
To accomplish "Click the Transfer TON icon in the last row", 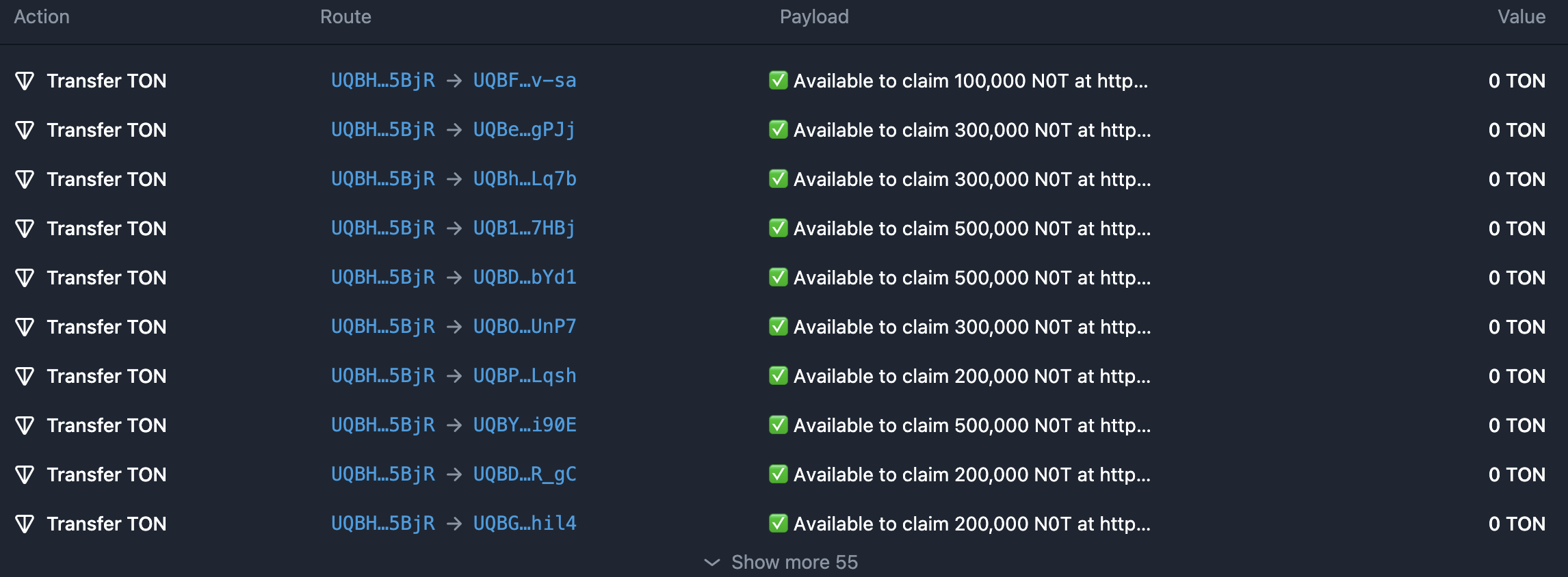I will [26, 524].
